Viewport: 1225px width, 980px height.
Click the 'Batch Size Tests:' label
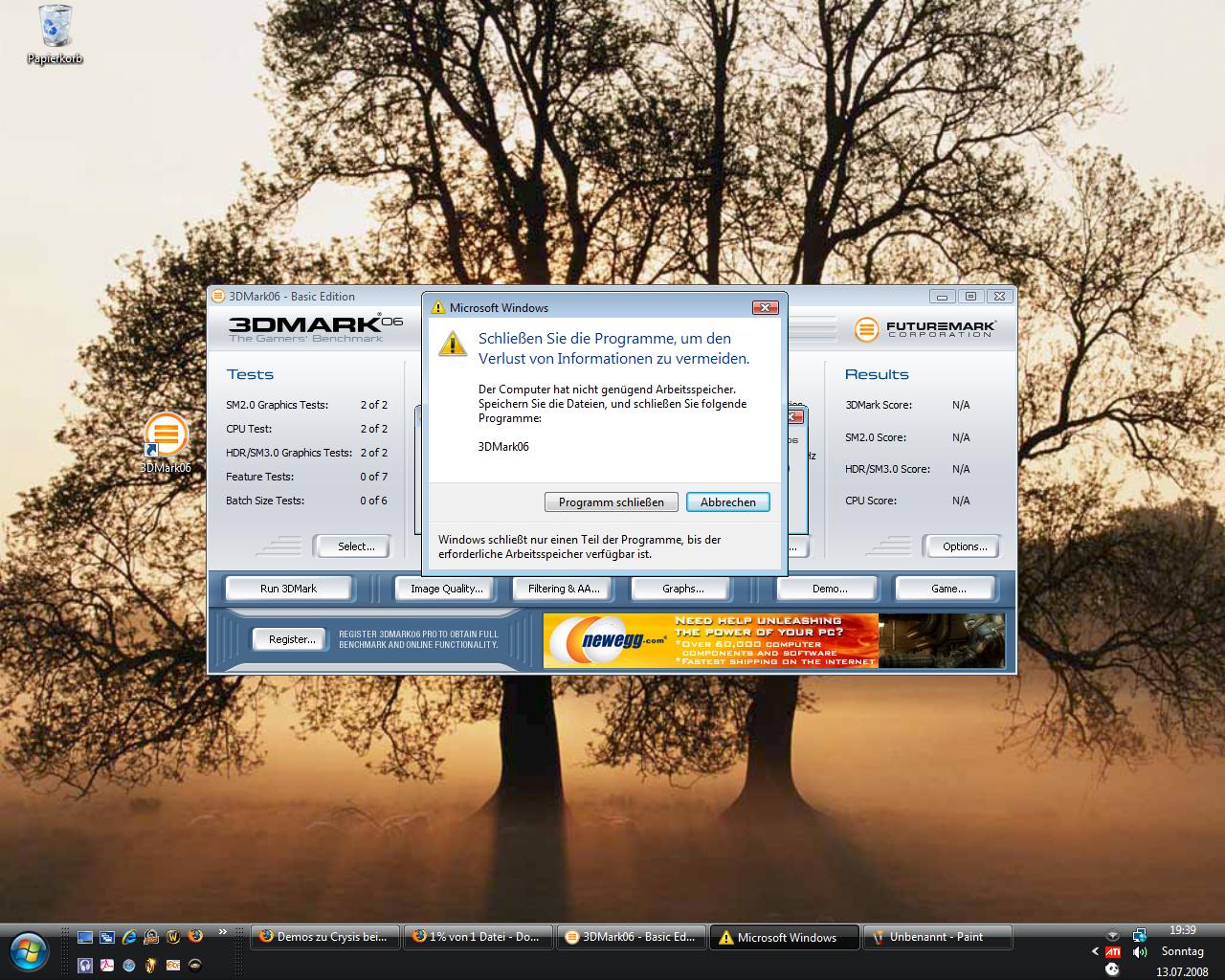coord(265,501)
